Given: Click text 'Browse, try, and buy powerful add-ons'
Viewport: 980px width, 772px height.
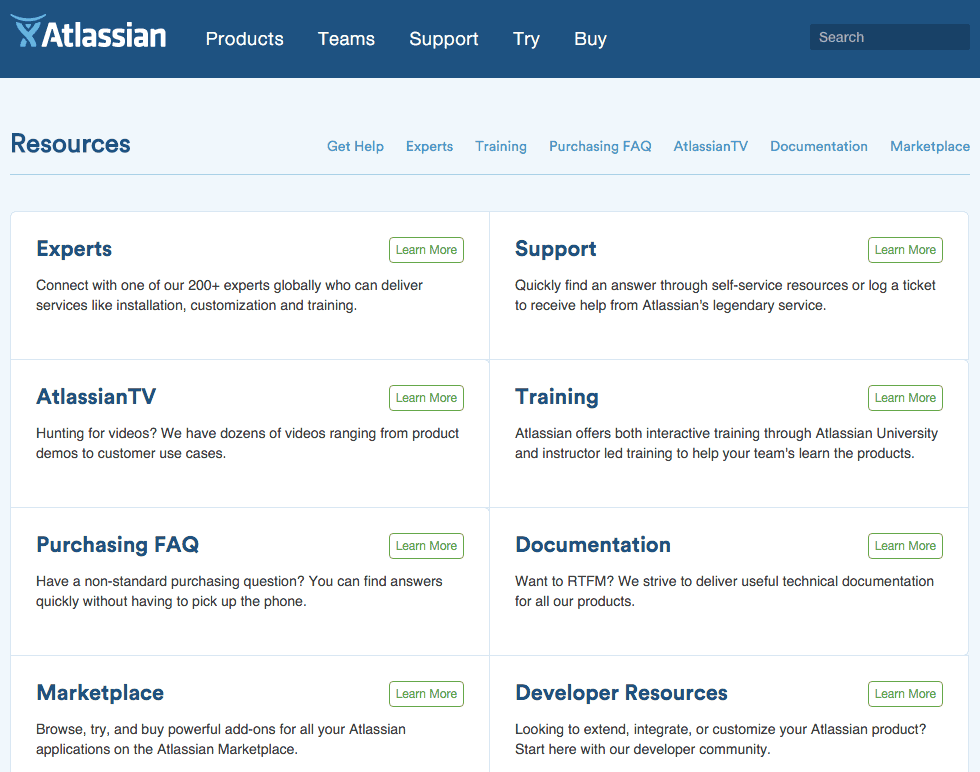Looking at the screenshot, I should pos(156,729).
